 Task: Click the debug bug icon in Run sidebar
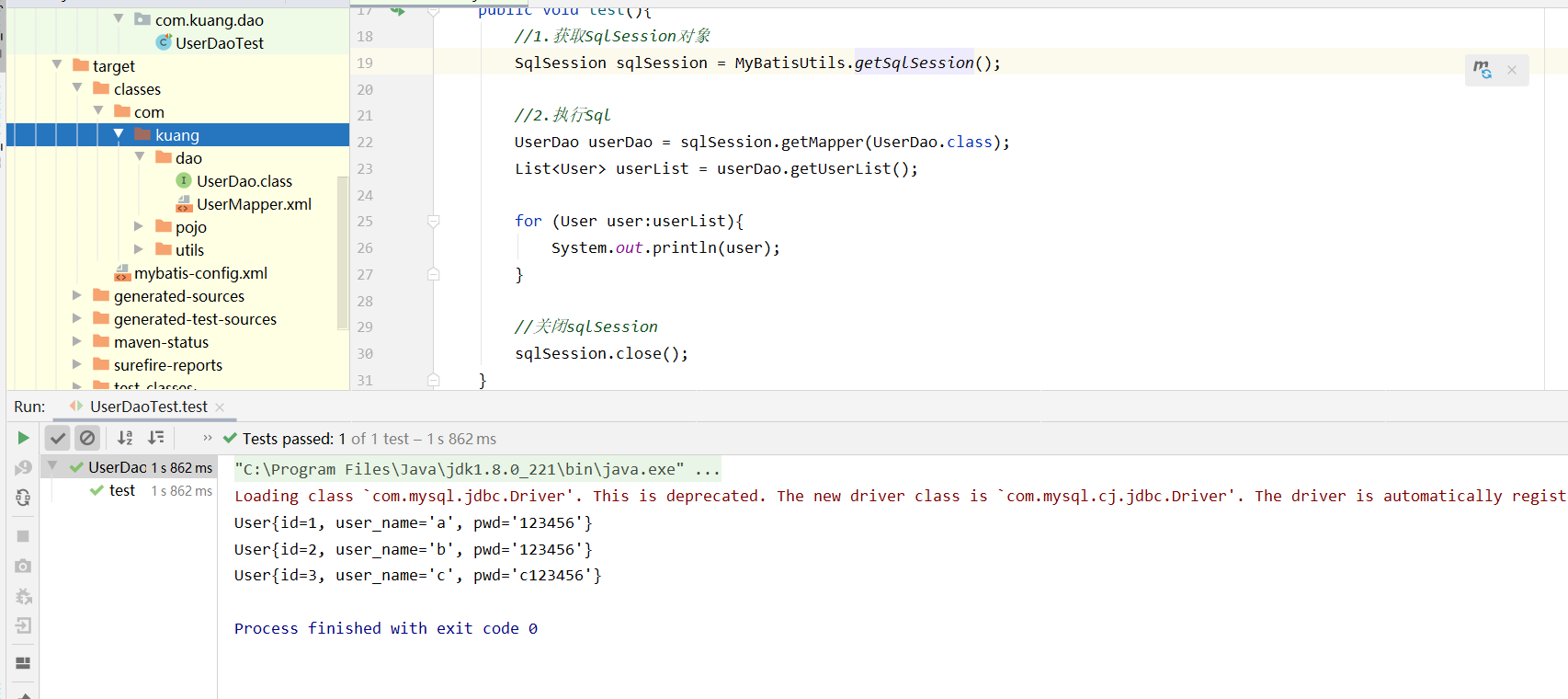[x=23, y=596]
